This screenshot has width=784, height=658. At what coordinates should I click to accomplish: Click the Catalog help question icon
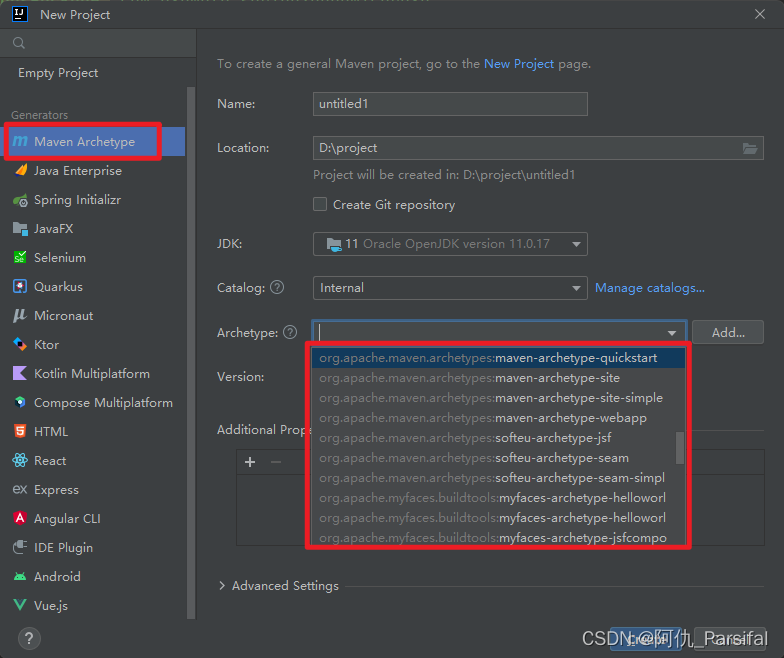point(277,288)
